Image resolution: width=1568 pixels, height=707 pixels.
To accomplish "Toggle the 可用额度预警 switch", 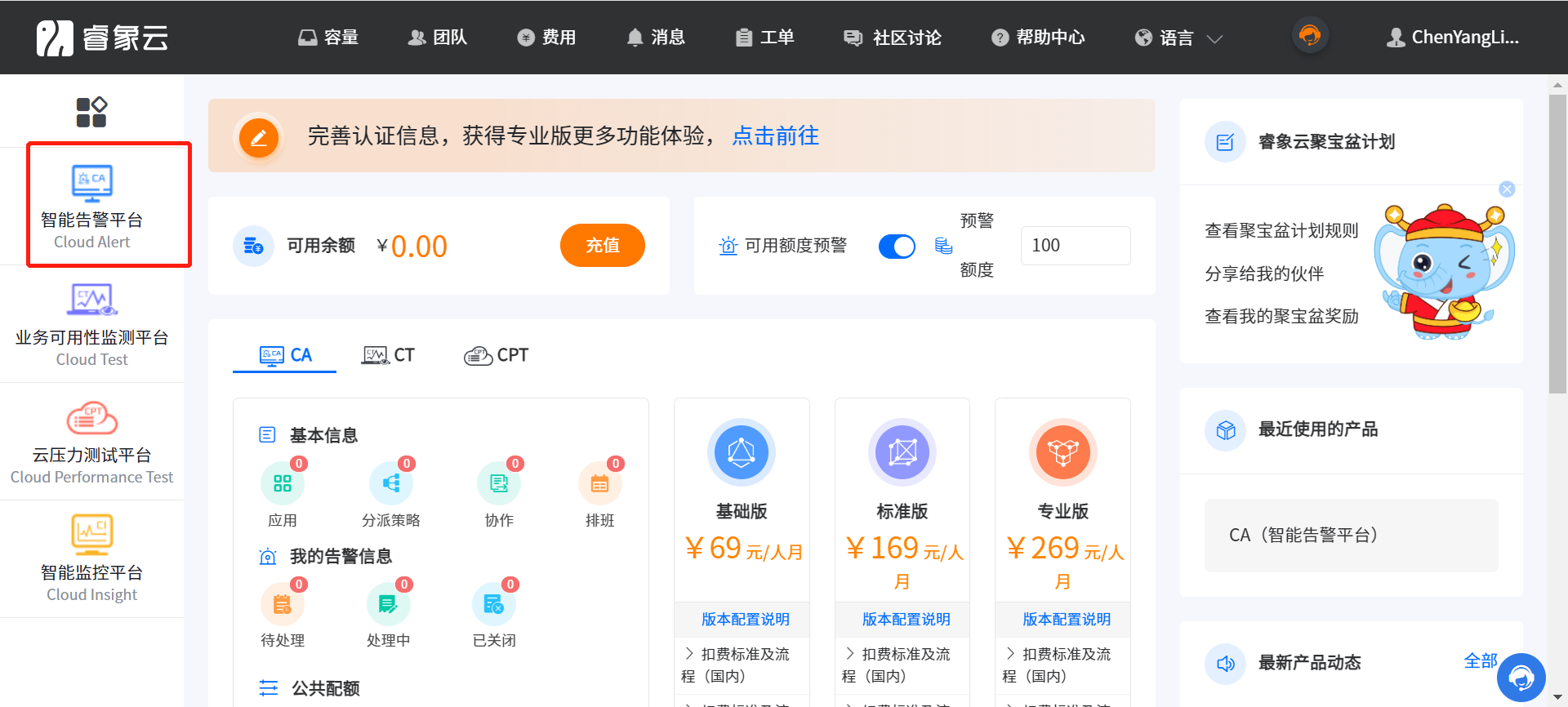I will tap(897, 246).
